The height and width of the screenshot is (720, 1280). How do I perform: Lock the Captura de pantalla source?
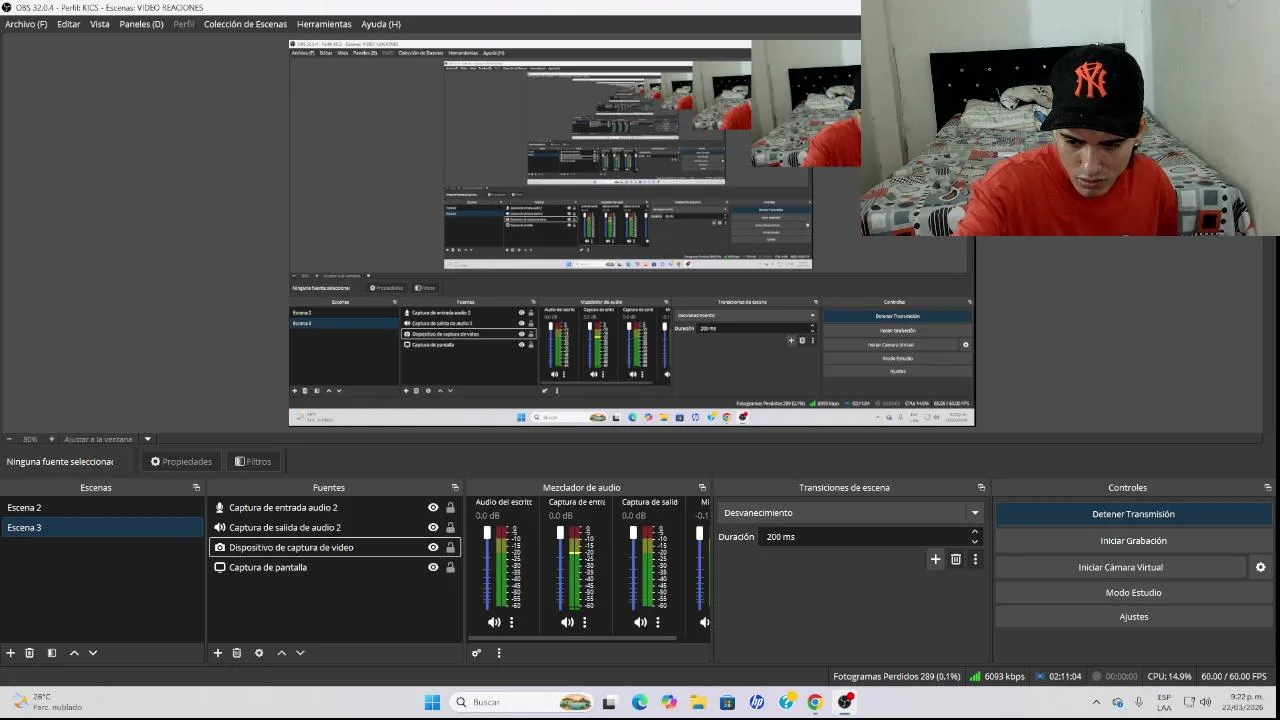click(451, 568)
